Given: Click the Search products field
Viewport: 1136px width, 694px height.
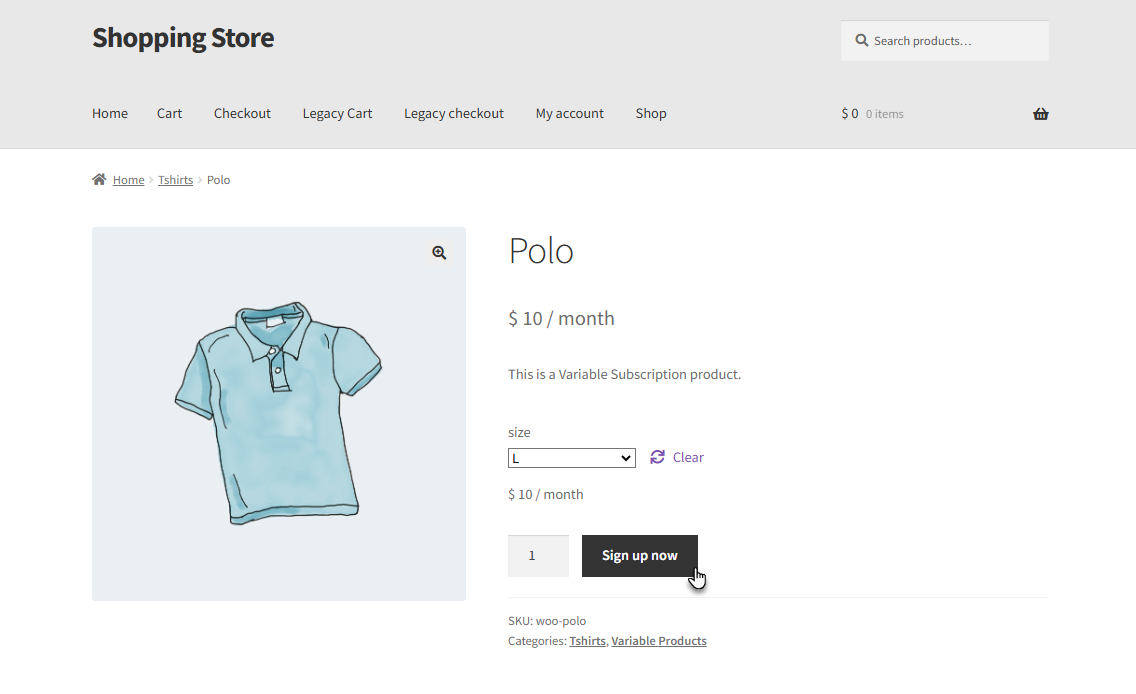Looking at the screenshot, I should click(x=945, y=41).
